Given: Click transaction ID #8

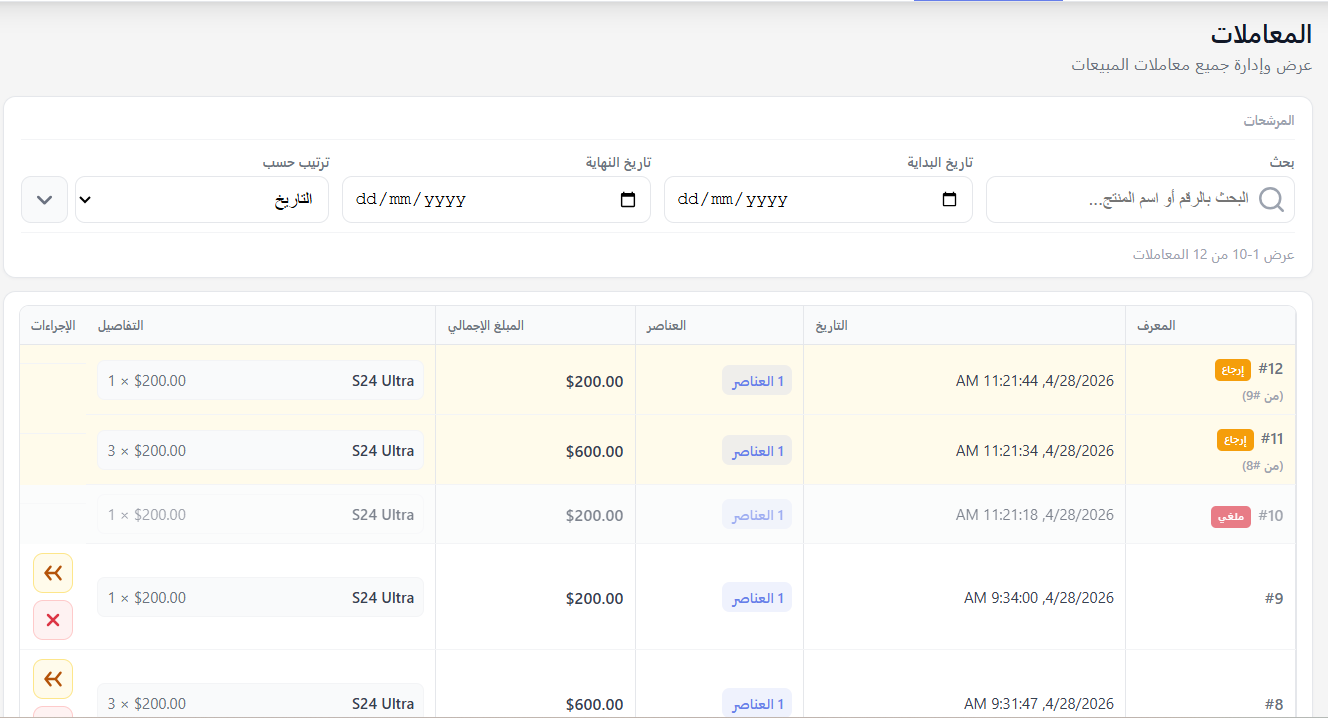Looking at the screenshot, I should click(1274, 704).
